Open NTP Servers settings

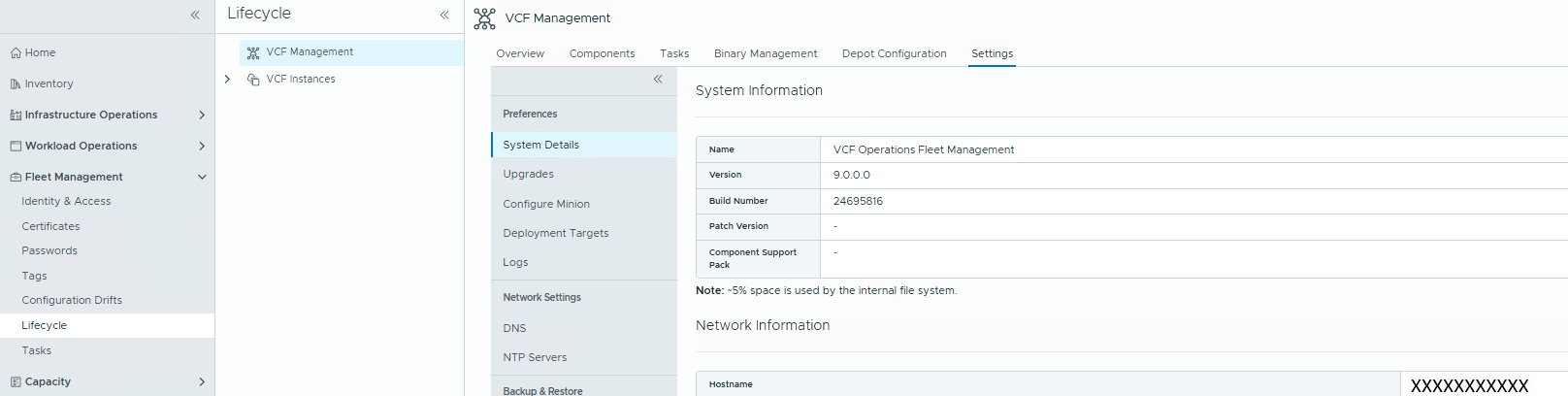click(535, 358)
